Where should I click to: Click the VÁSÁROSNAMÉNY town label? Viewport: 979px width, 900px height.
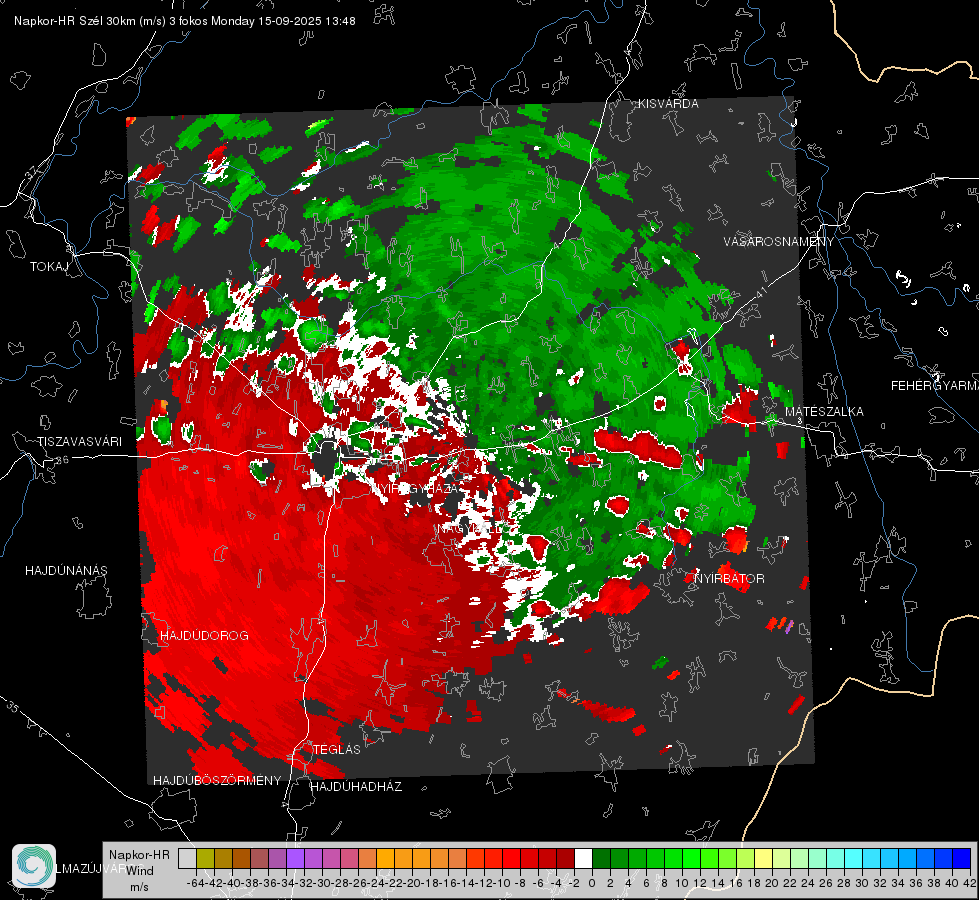pyautogui.click(x=779, y=242)
